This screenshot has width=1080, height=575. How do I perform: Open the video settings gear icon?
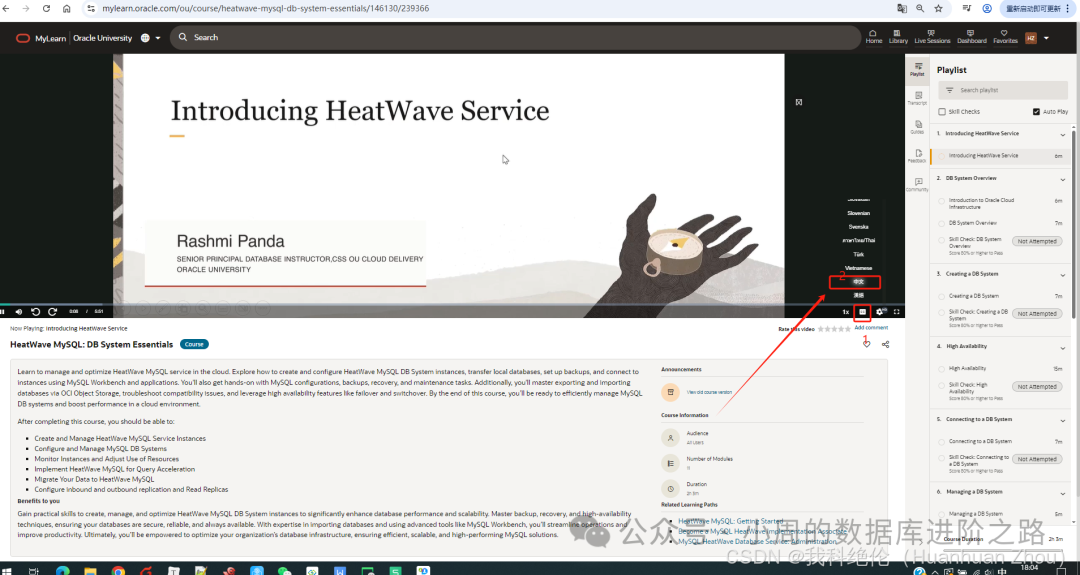pos(880,312)
